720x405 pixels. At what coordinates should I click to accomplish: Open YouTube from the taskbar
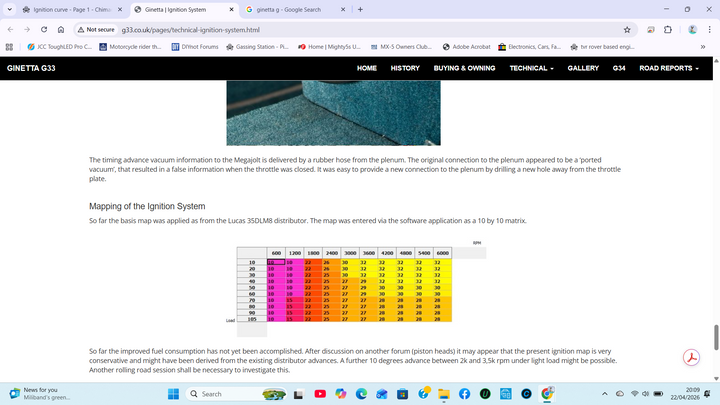click(x=319, y=394)
